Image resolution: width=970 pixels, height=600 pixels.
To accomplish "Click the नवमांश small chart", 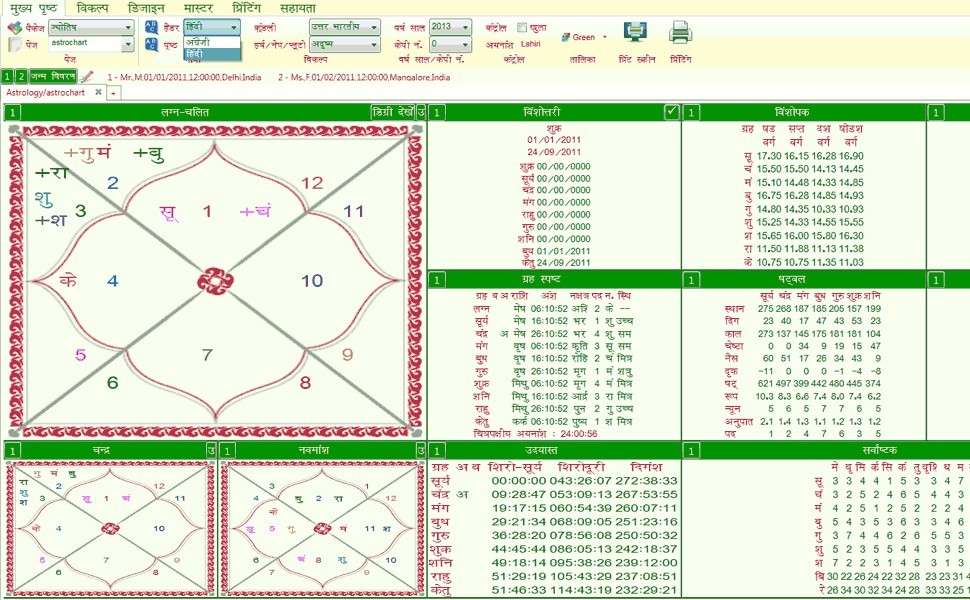I will pos(322,529).
